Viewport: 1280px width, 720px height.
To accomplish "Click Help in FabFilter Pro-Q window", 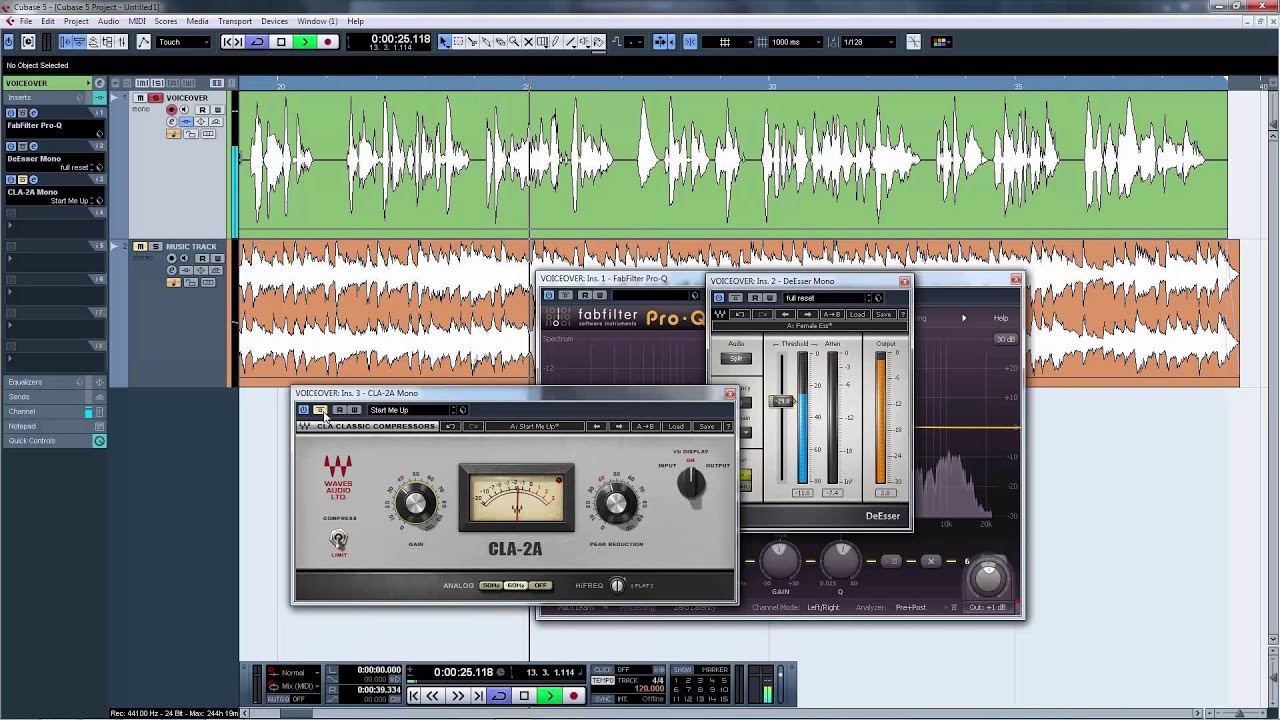I will click(1000, 318).
